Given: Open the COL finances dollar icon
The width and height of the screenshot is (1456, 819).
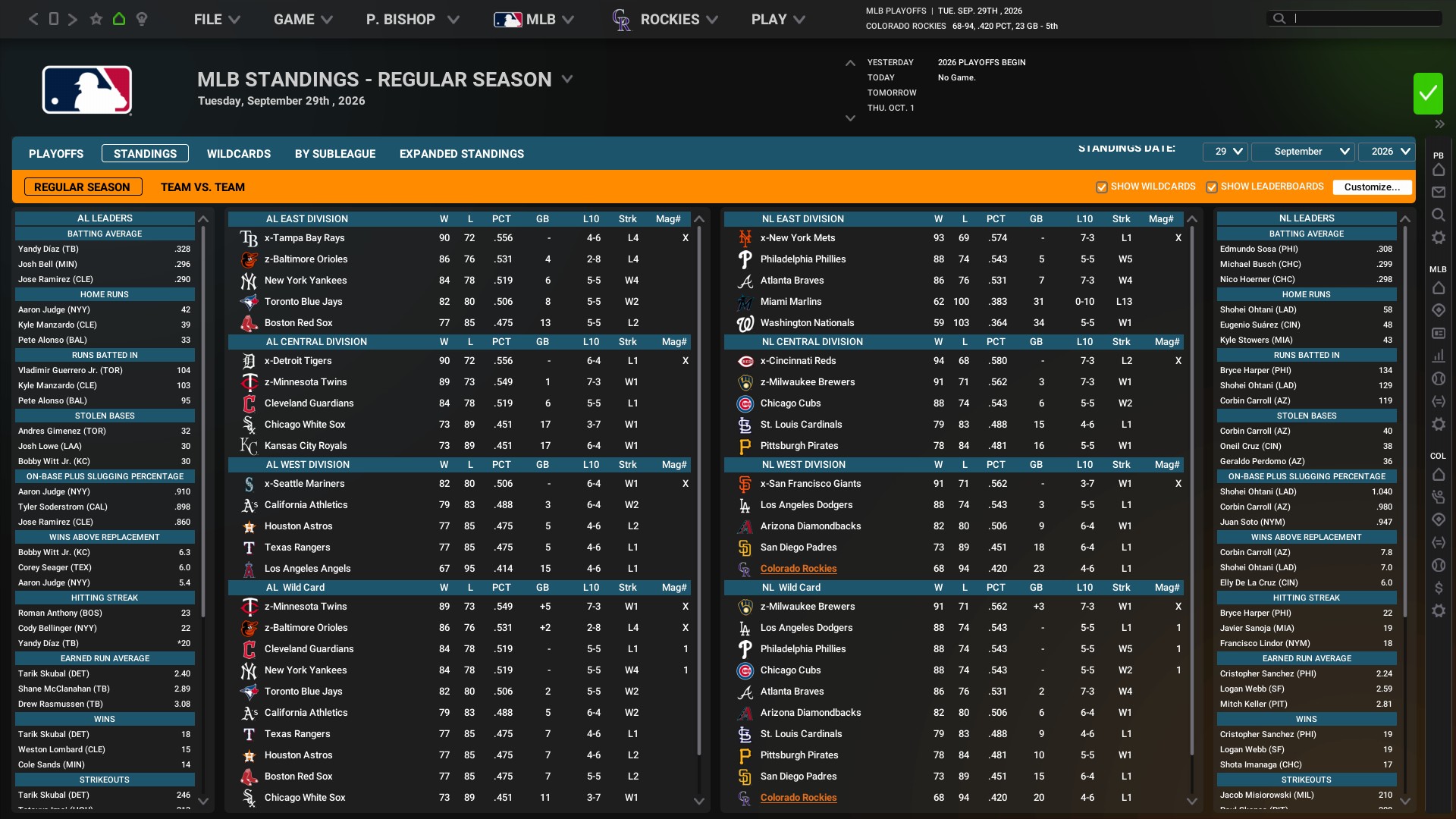Looking at the screenshot, I should [x=1439, y=588].
